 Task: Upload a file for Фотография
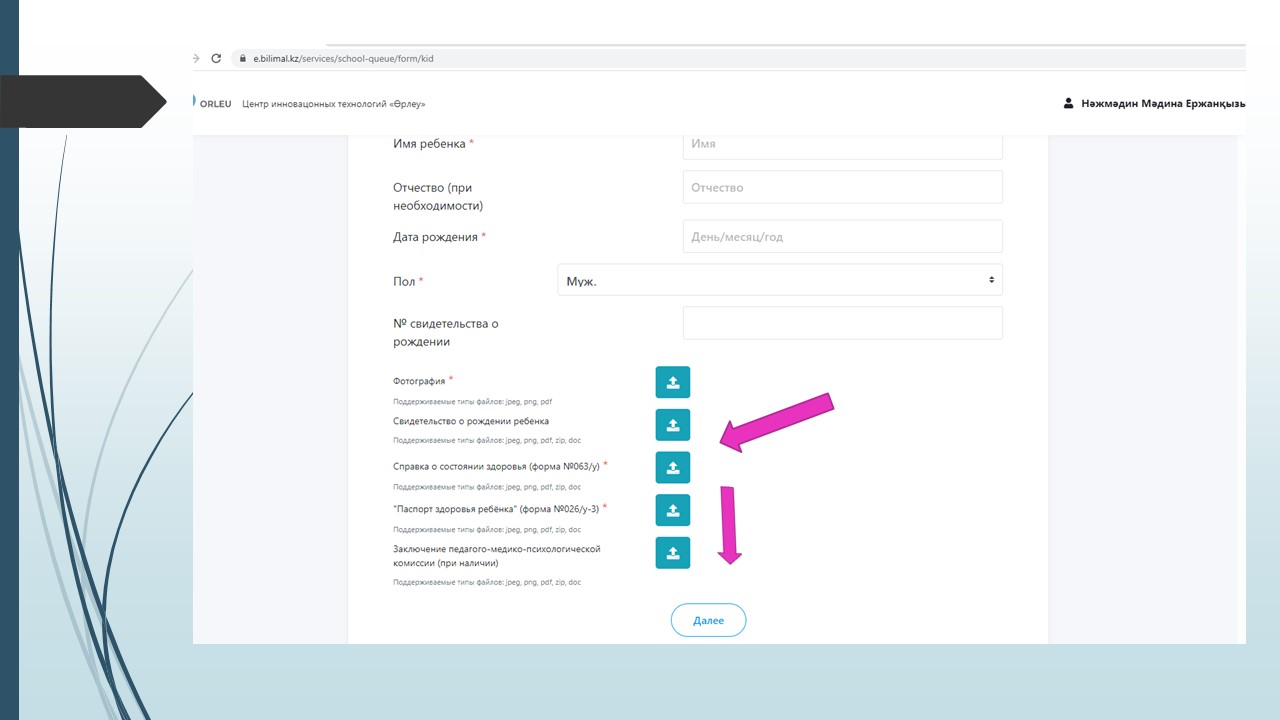point(672,382)
